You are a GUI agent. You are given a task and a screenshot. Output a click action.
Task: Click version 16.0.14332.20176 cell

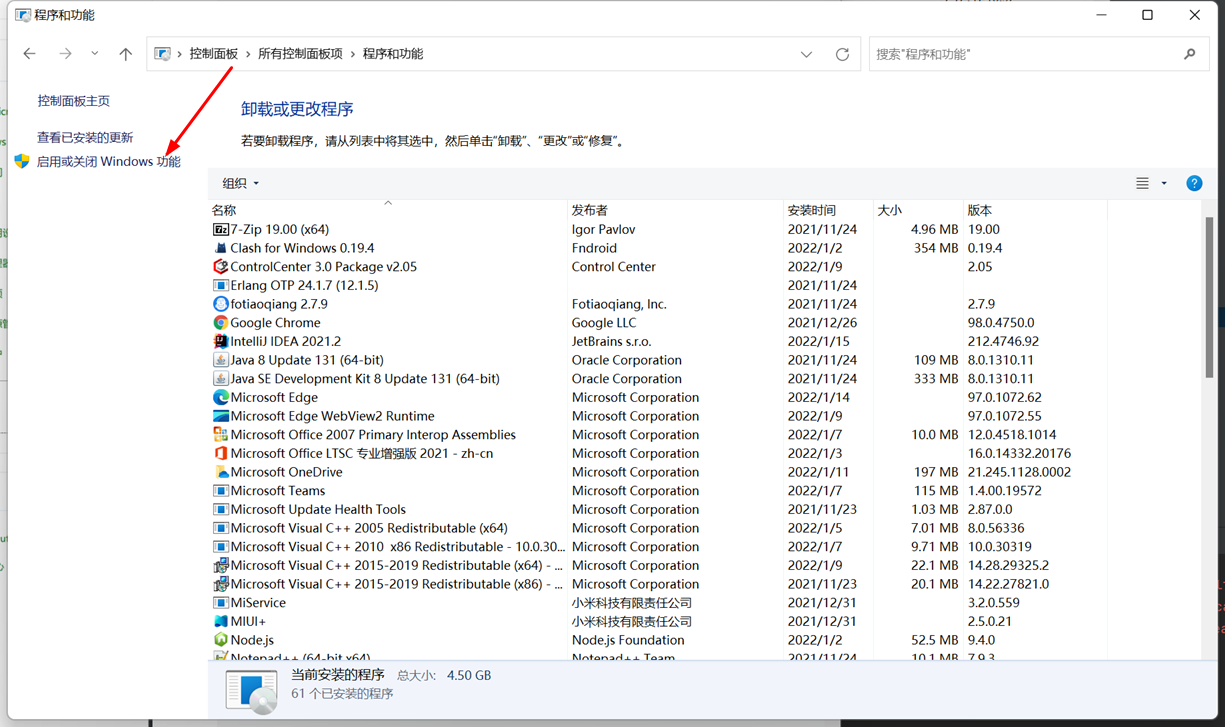[1019, 453]
